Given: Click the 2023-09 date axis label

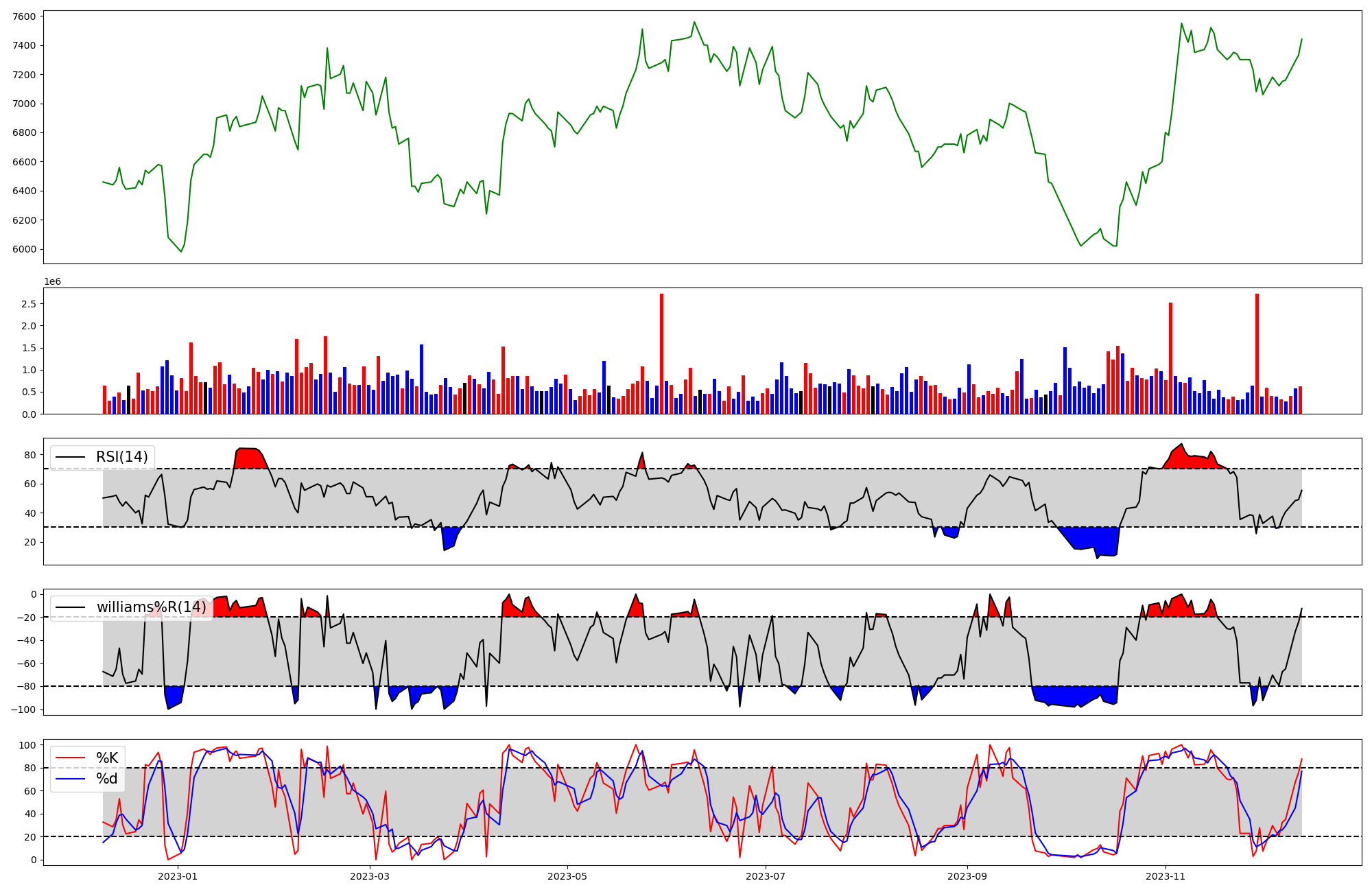Looking at the screenshot, I should [x=967, y=876].
